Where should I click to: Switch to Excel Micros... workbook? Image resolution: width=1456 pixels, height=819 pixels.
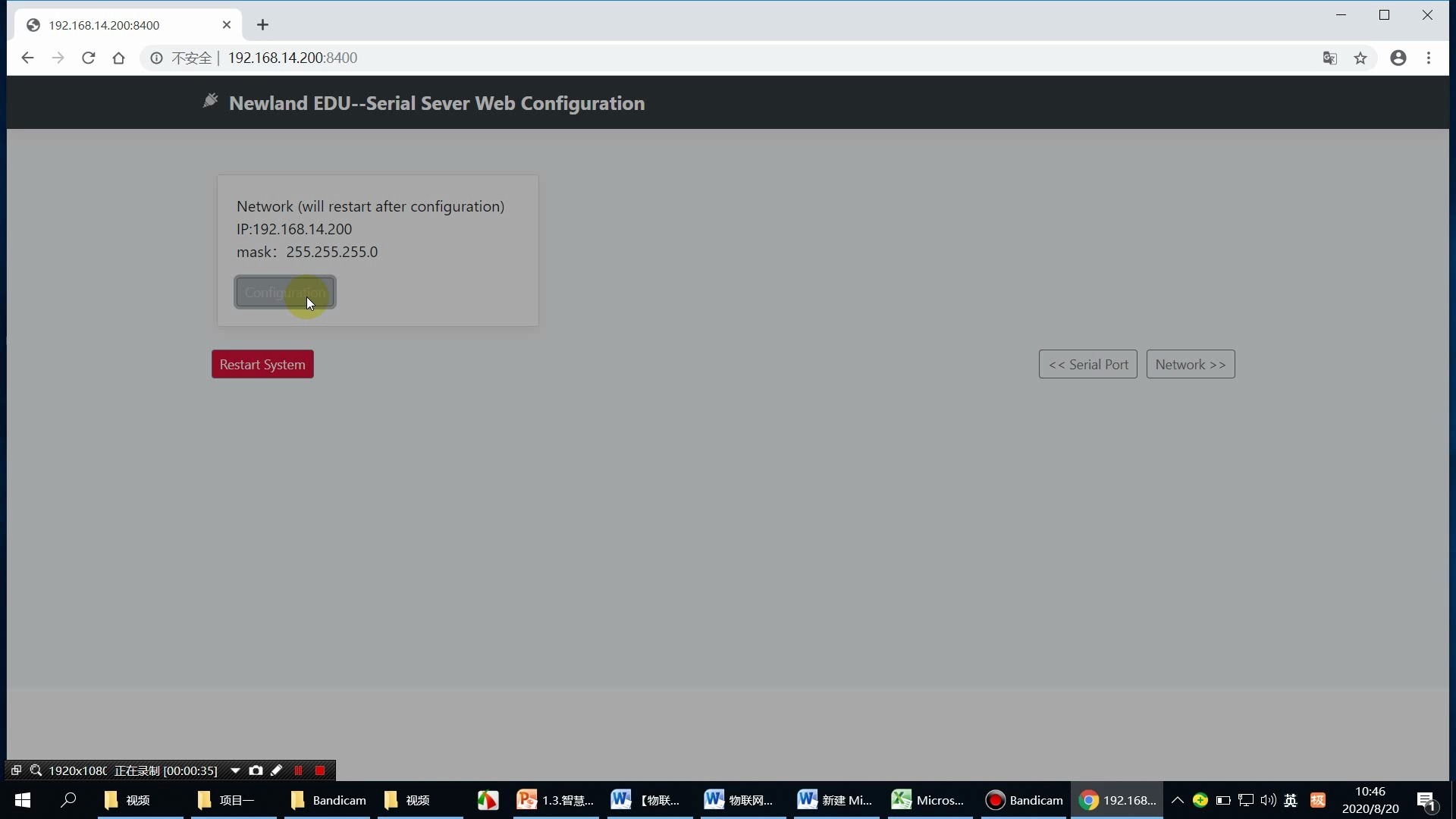click(929, 800)
